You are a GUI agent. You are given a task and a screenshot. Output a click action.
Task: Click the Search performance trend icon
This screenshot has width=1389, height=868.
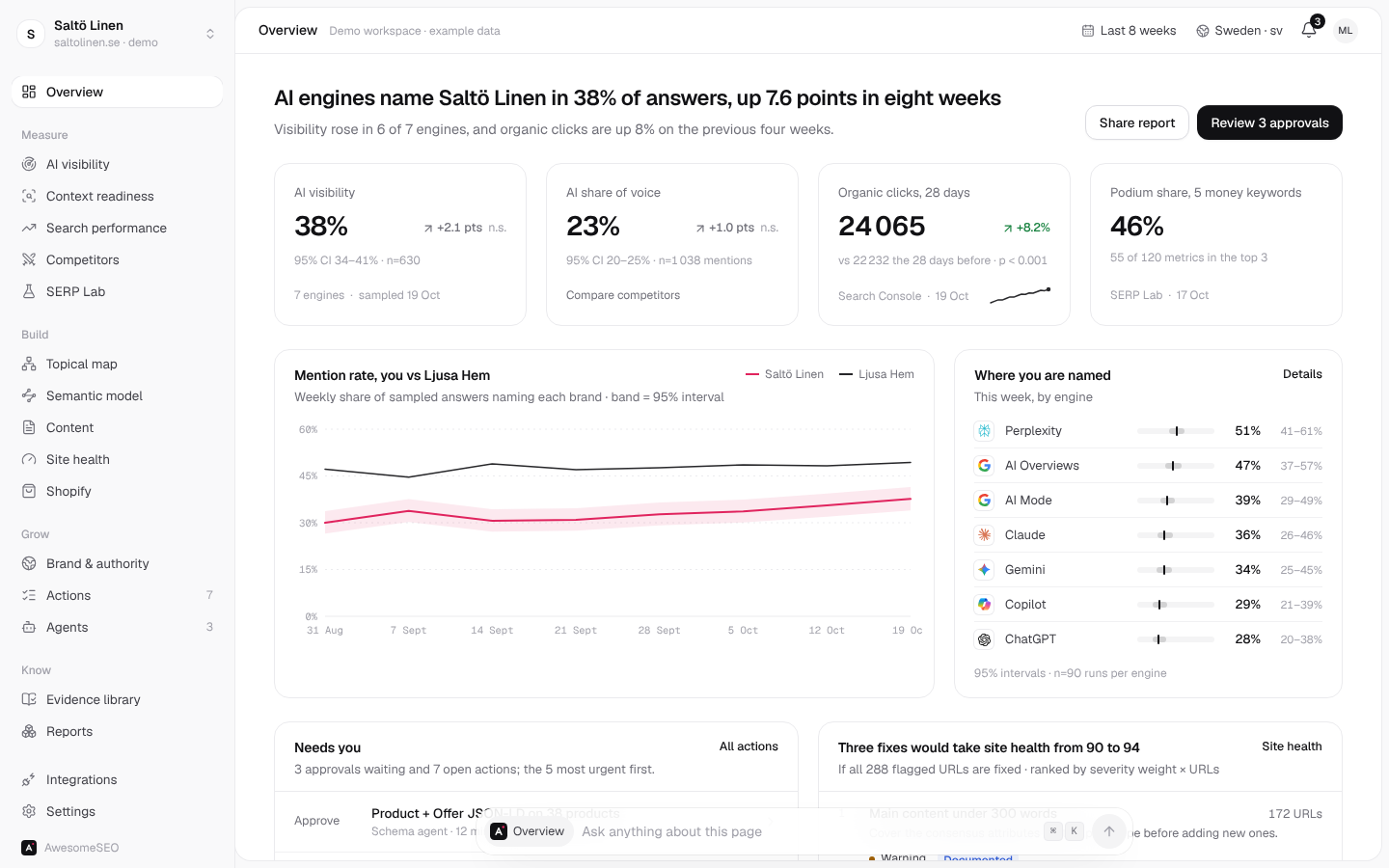coord(29,228)
